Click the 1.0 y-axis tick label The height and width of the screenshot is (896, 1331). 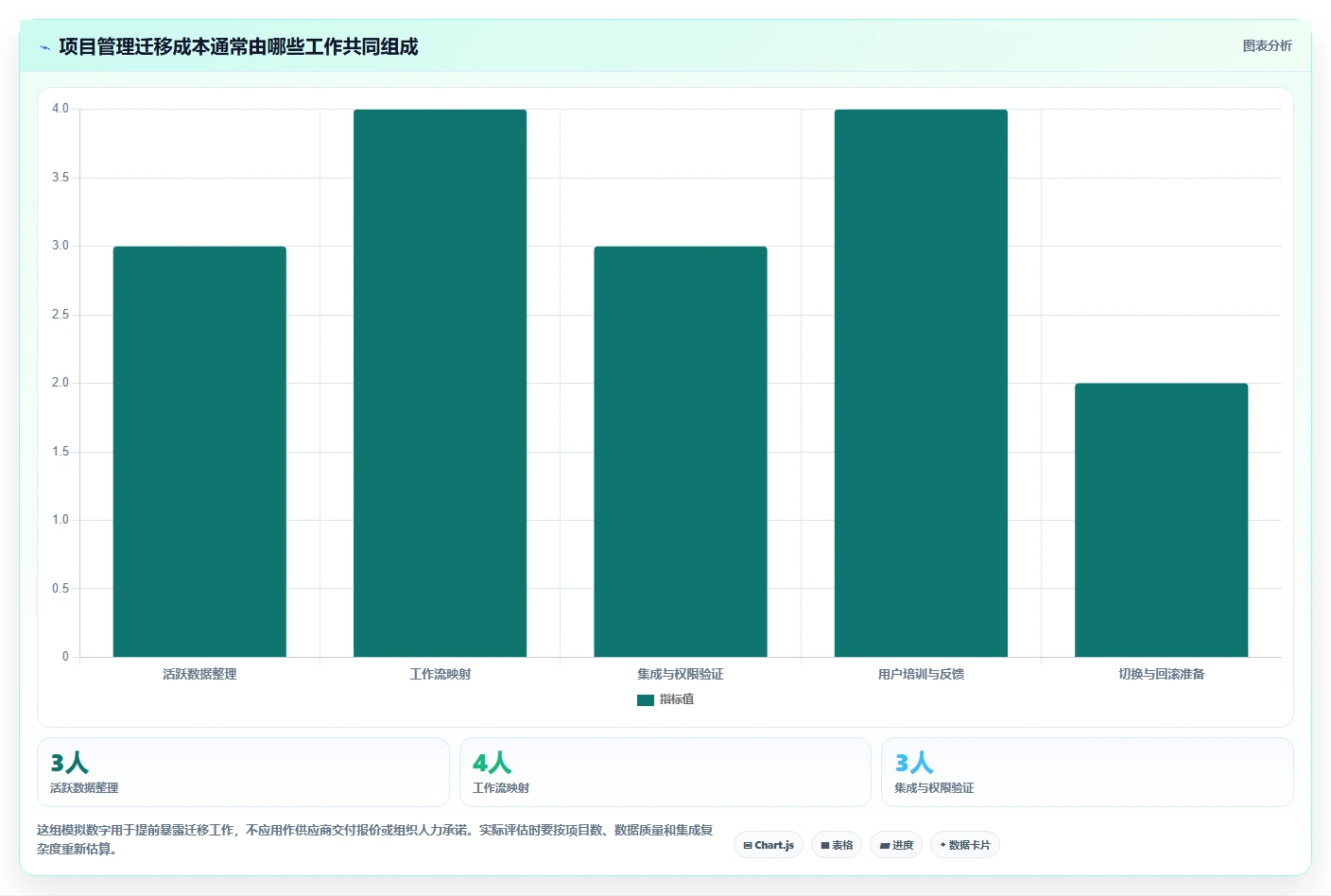(60, 520)
